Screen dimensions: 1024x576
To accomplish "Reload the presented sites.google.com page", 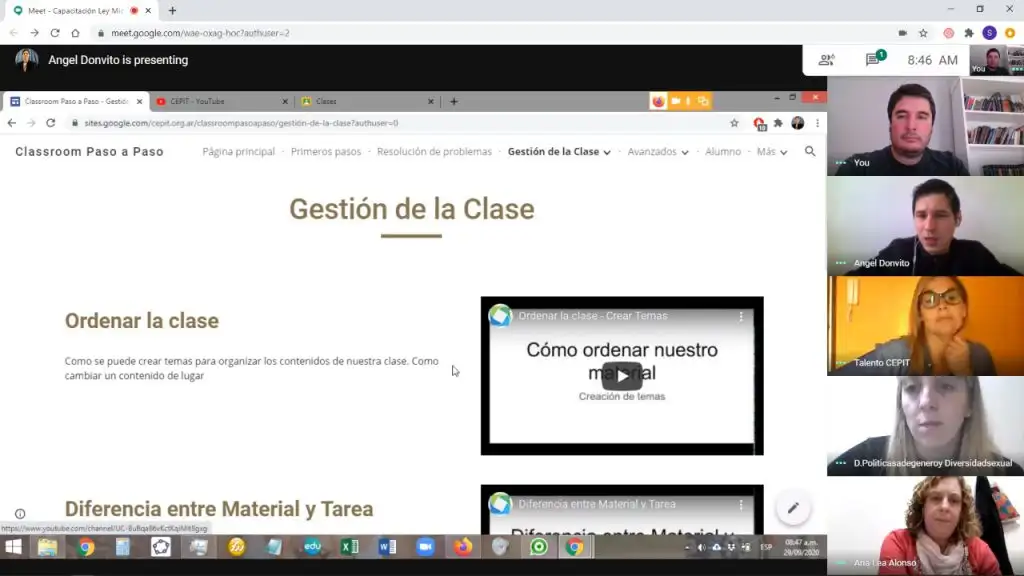I will coord(50,123).
